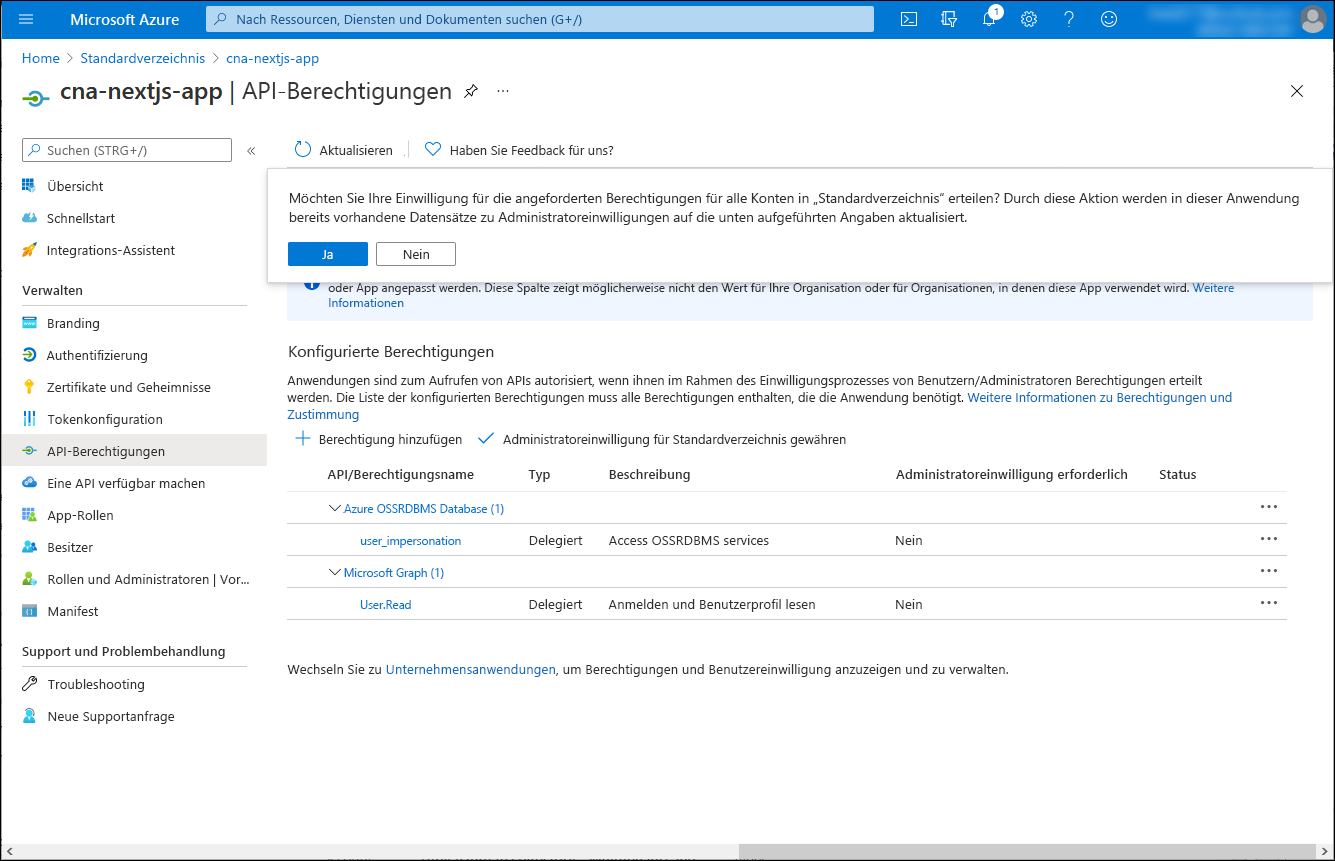The height and width of the screenshot is (861, 1335).
Task: Open the feedback smiley icon
Action: 1109,19
